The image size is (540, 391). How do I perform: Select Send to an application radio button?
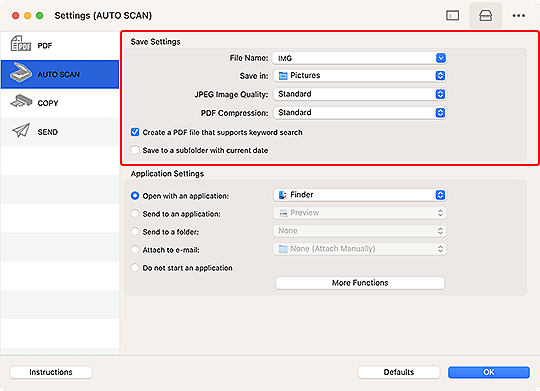coord(135,214)
